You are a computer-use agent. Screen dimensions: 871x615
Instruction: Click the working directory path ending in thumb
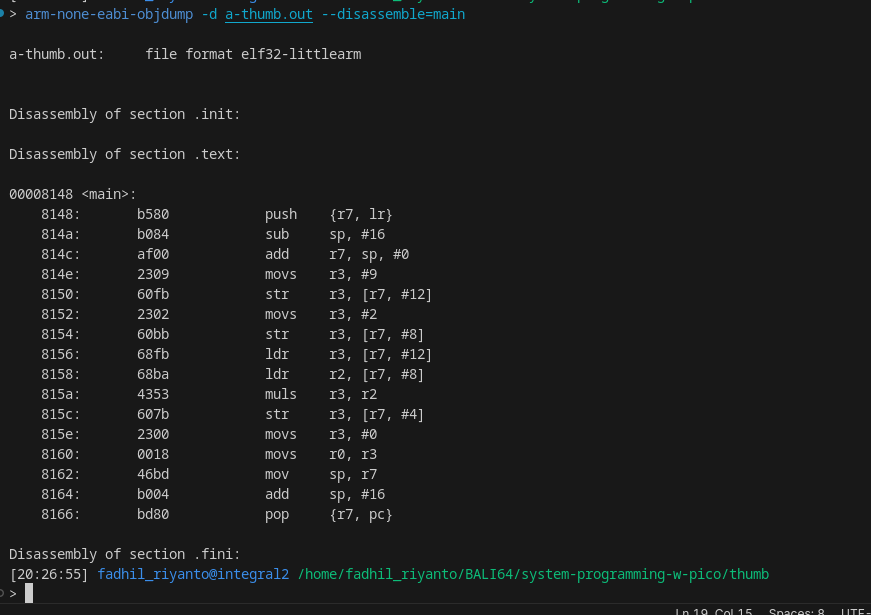pos(533,574)
